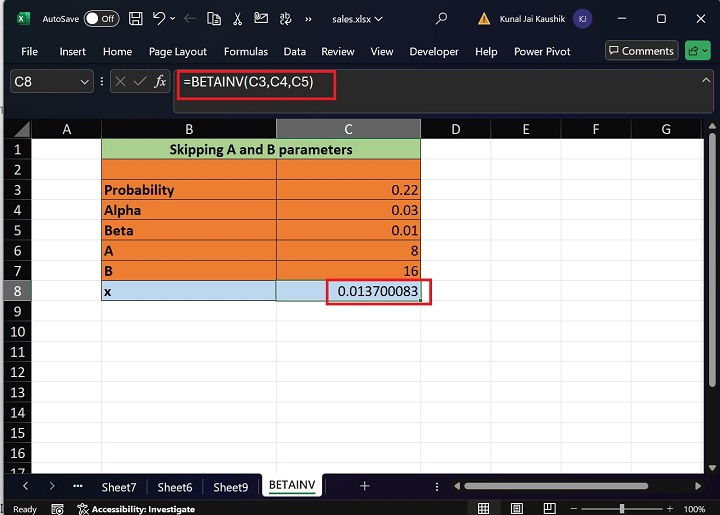
Task: Click the Save icon in title bar
Action: (135, 18)
